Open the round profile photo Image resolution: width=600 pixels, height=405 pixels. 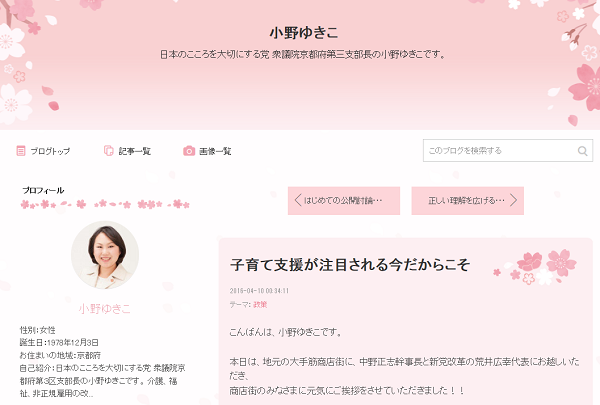coord(105,255)
